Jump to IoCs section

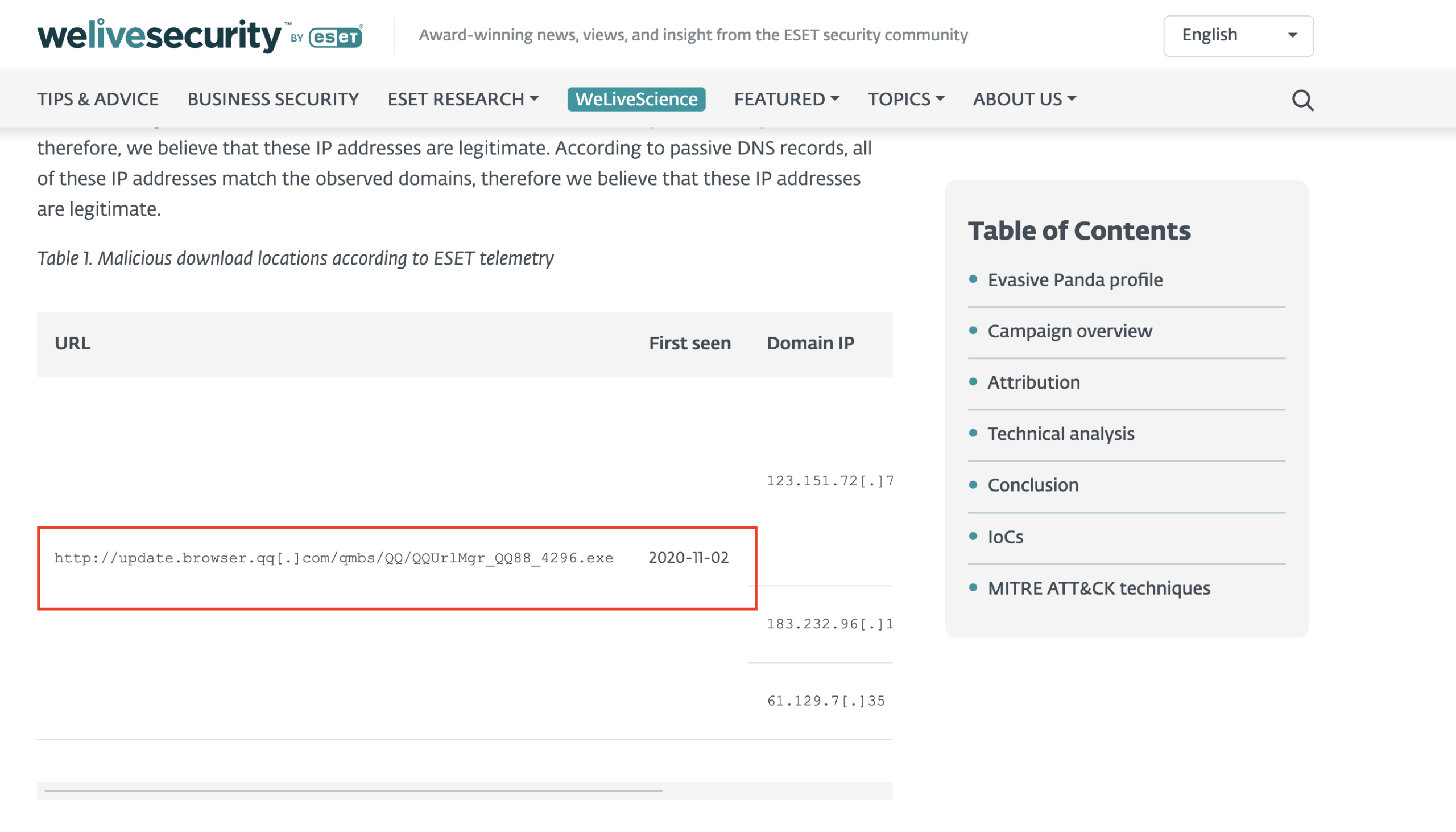(1005, 537)
